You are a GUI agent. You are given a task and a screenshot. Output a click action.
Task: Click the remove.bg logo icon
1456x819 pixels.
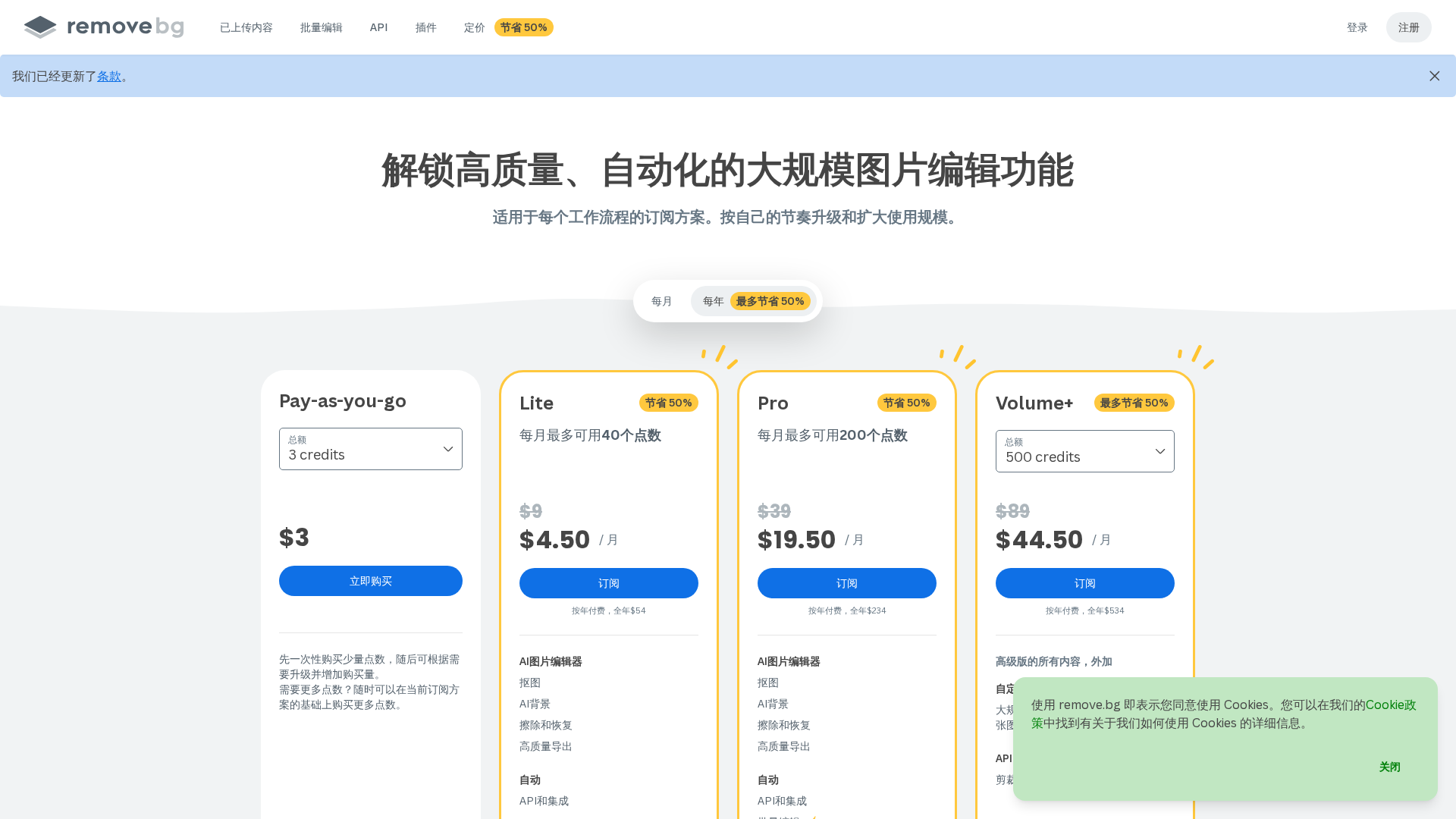pos(40,27)
